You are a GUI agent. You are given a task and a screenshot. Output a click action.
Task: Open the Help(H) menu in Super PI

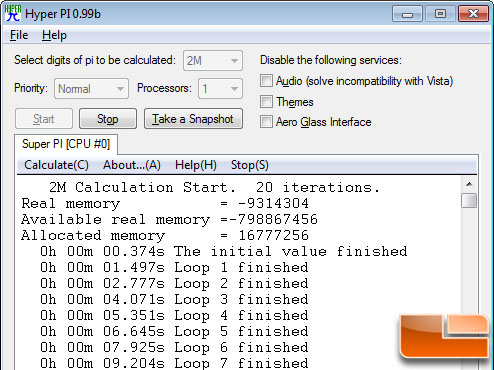(x=196, y=165)
